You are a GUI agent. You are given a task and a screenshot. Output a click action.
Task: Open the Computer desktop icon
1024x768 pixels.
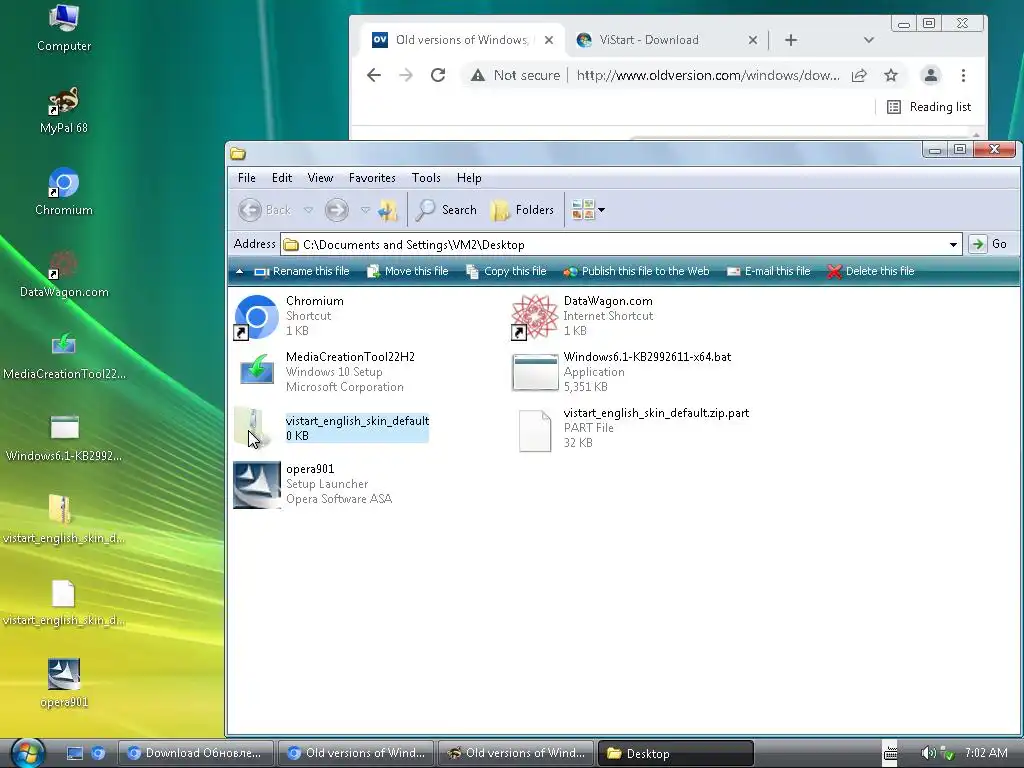[x=64, y=29]
